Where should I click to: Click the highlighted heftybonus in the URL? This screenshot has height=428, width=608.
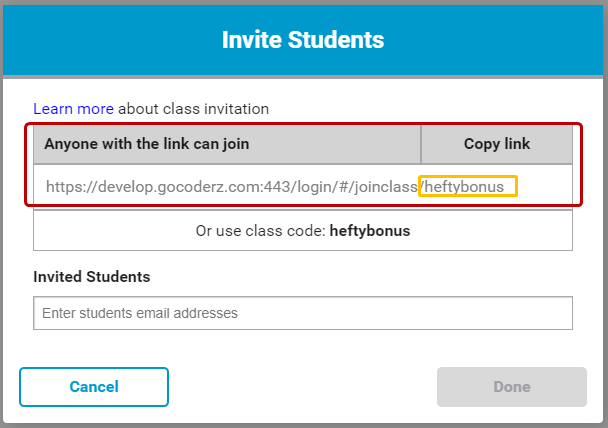[x=468, y=186]
